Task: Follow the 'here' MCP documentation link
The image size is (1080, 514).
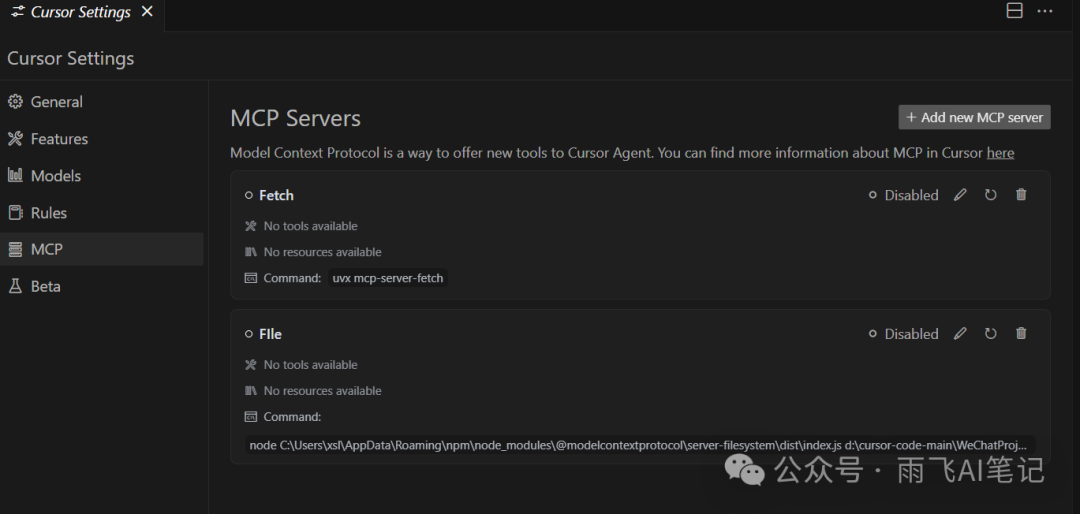Action: 1000,153
